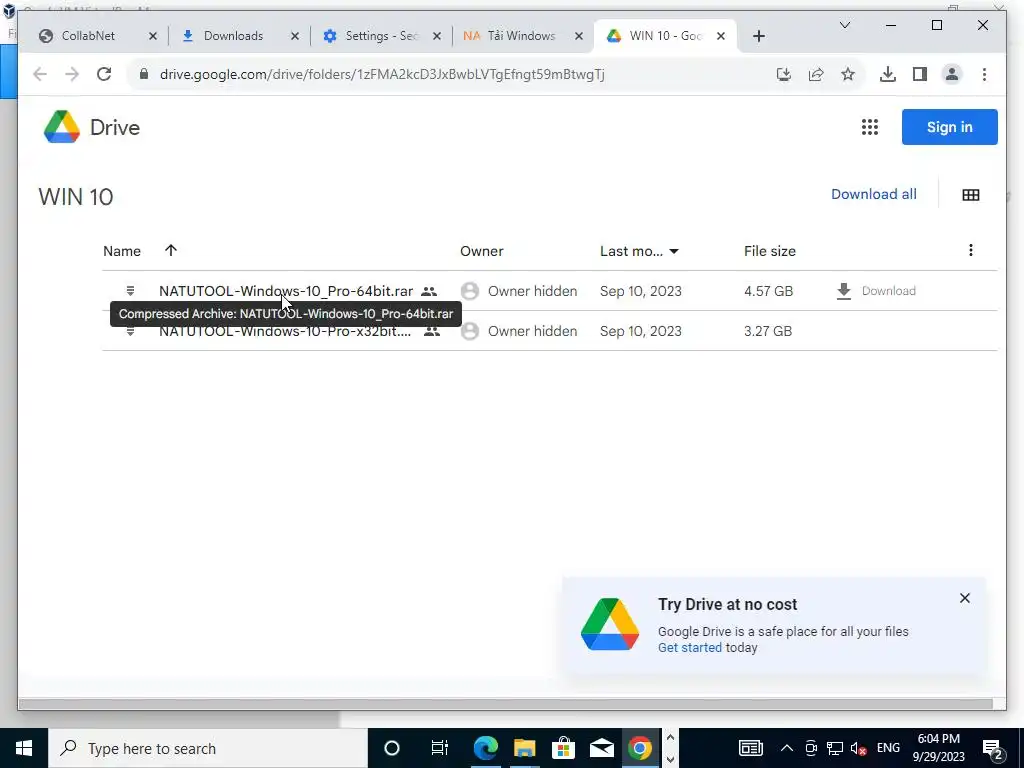Open the notification center icon

pos(993,750)
